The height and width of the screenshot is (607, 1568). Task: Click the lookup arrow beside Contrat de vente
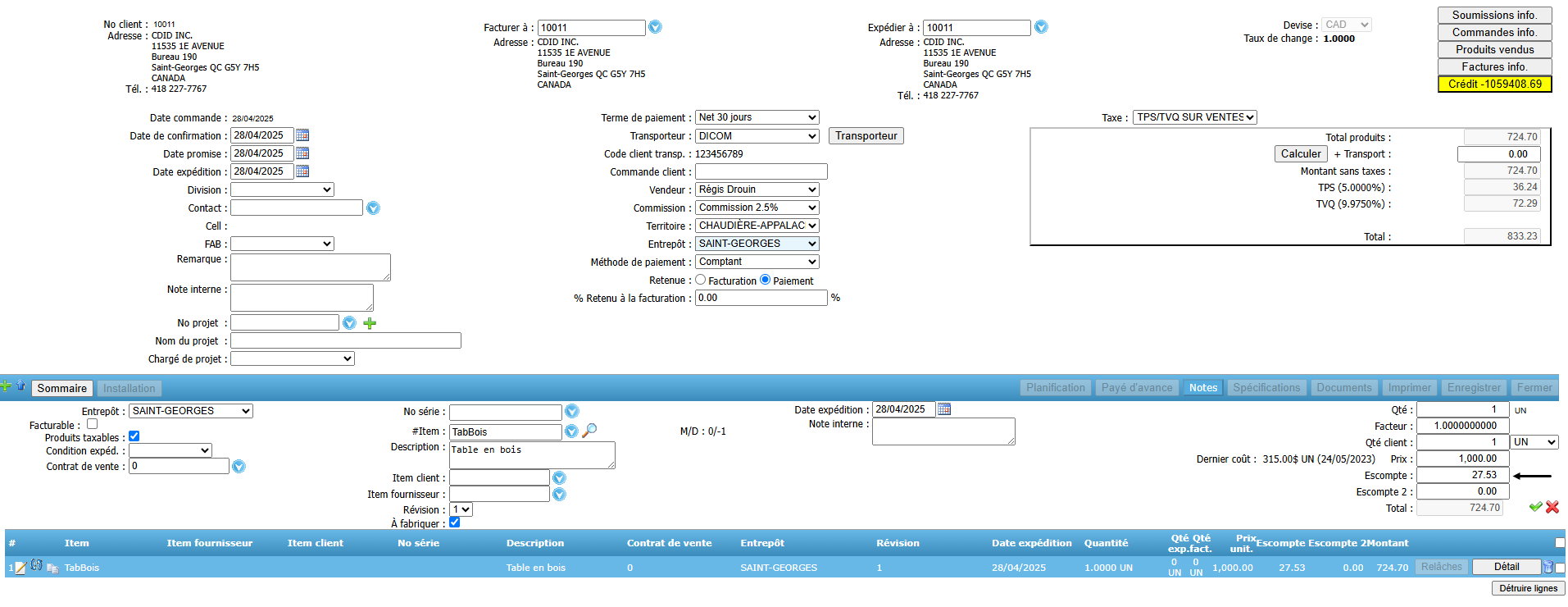[x=239, y=467]
